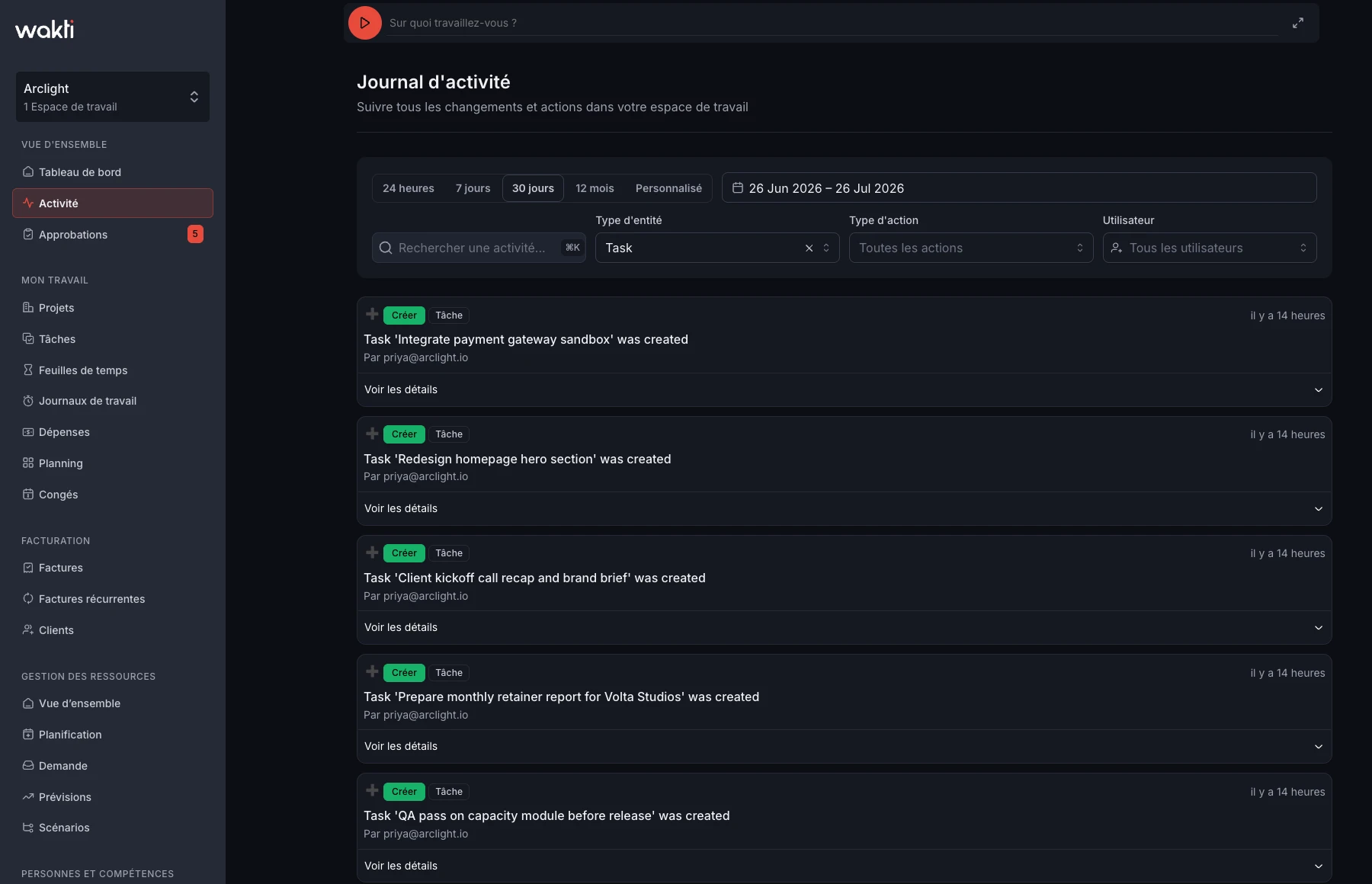Open Tableau de bord in the sidebar

pos(113,172)
